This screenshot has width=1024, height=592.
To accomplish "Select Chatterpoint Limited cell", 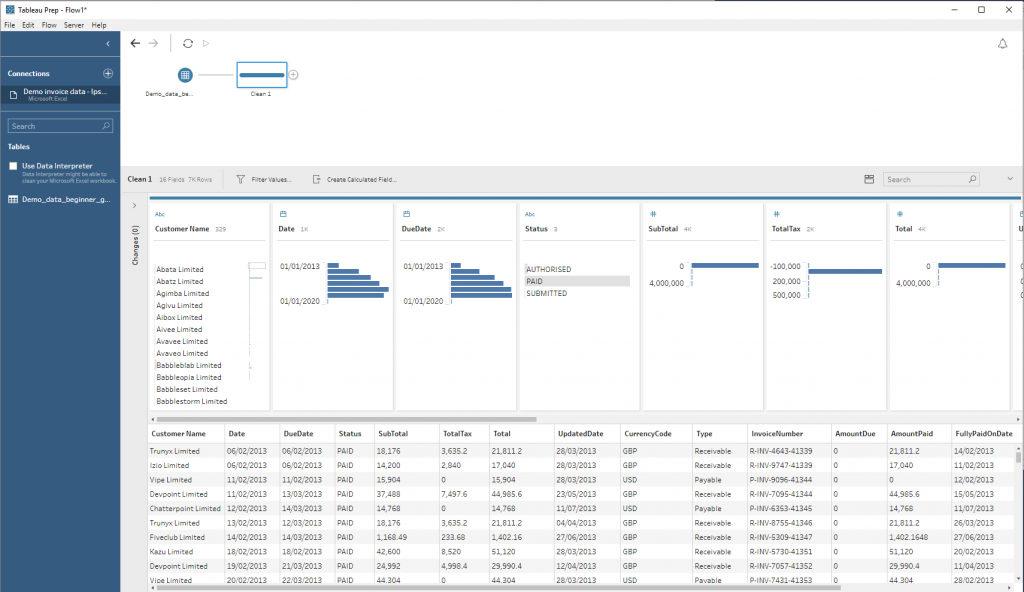I will pos(185,508).
